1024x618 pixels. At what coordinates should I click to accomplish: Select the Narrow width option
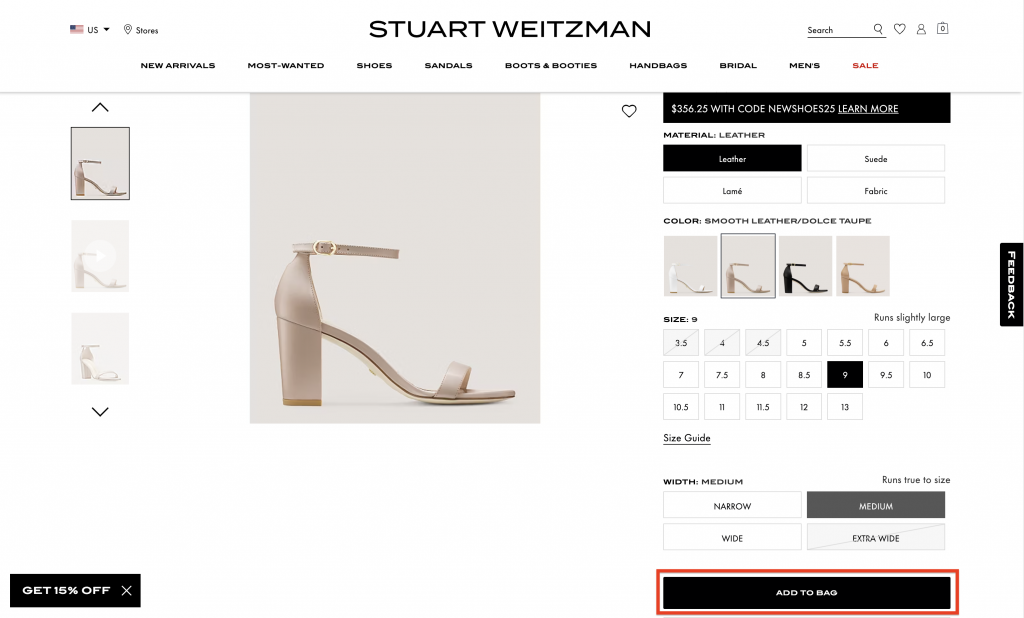(x=732, y=506)
